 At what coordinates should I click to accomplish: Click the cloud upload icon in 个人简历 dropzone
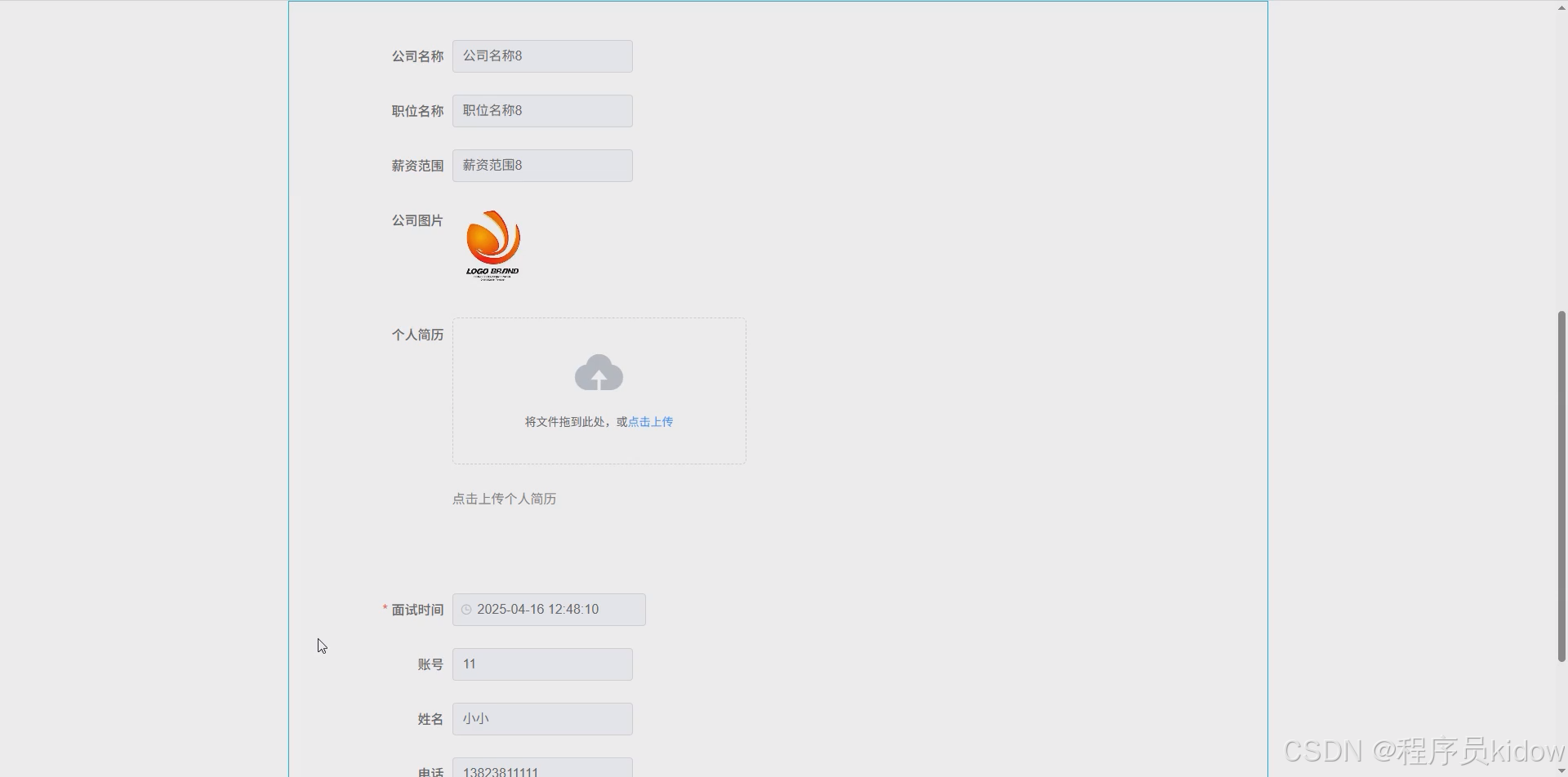click(599, 372)
